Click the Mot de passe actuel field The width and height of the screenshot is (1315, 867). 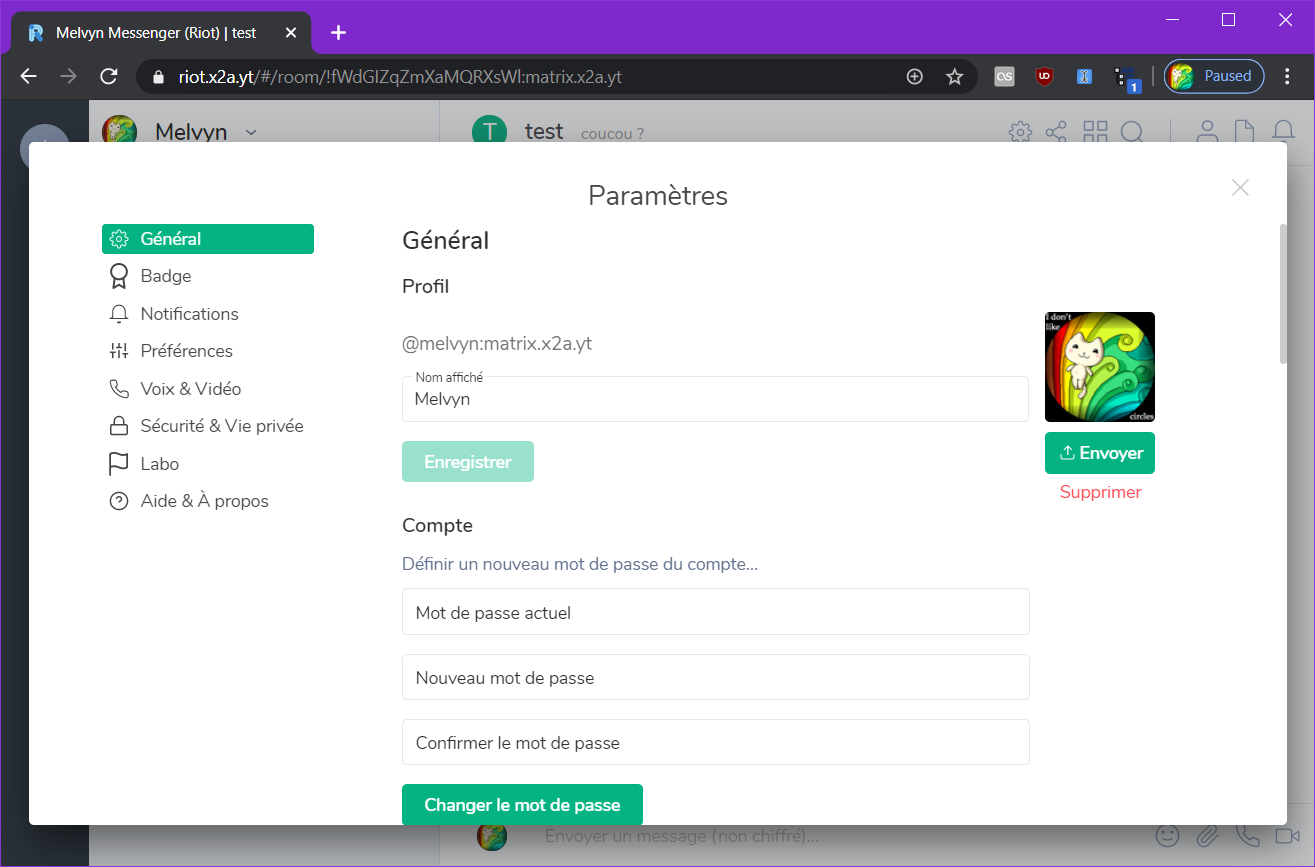[715, 612]
